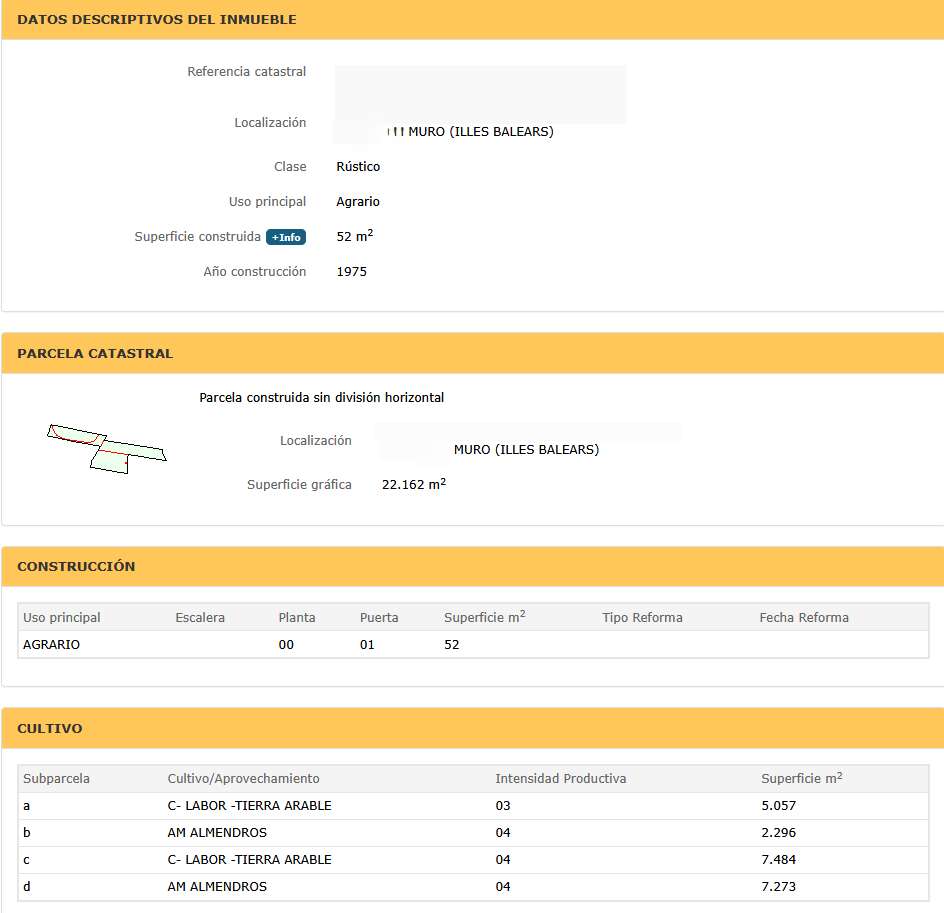Click subparcela a row C- LABOR -TIERRA ARABLE
This screenshot has height=913, width=944.
(473, 805)
